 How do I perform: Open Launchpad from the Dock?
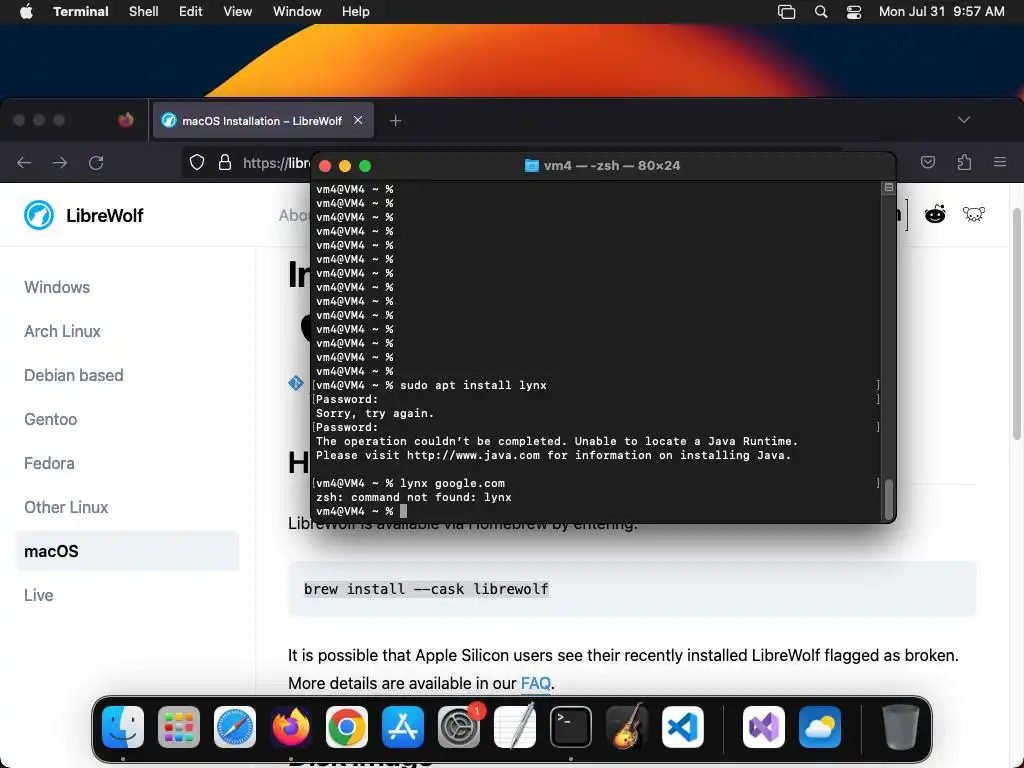179,727
